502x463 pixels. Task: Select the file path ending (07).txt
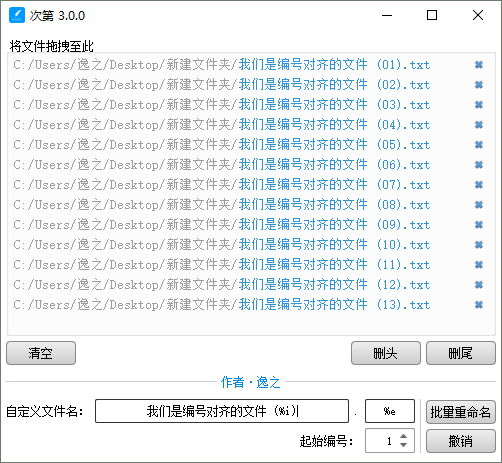pos(222,185)
